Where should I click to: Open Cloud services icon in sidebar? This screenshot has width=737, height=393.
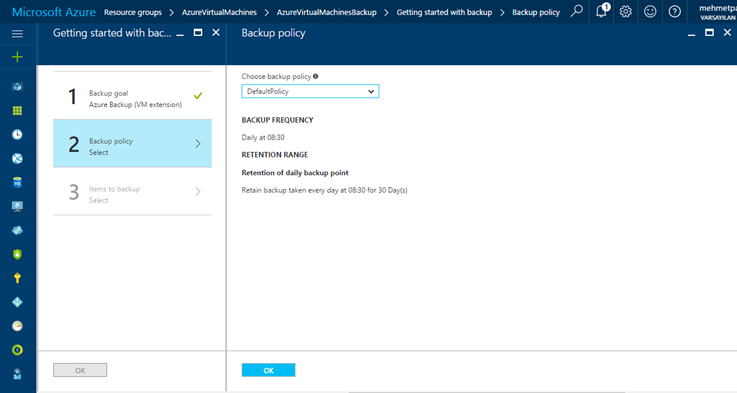tap(17, 230)
